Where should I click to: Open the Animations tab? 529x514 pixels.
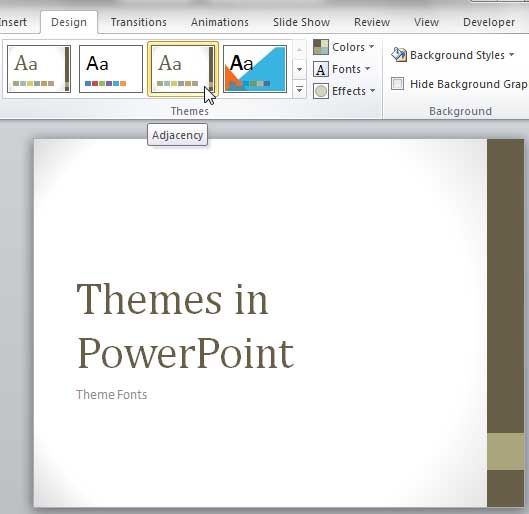click(220, 22)
